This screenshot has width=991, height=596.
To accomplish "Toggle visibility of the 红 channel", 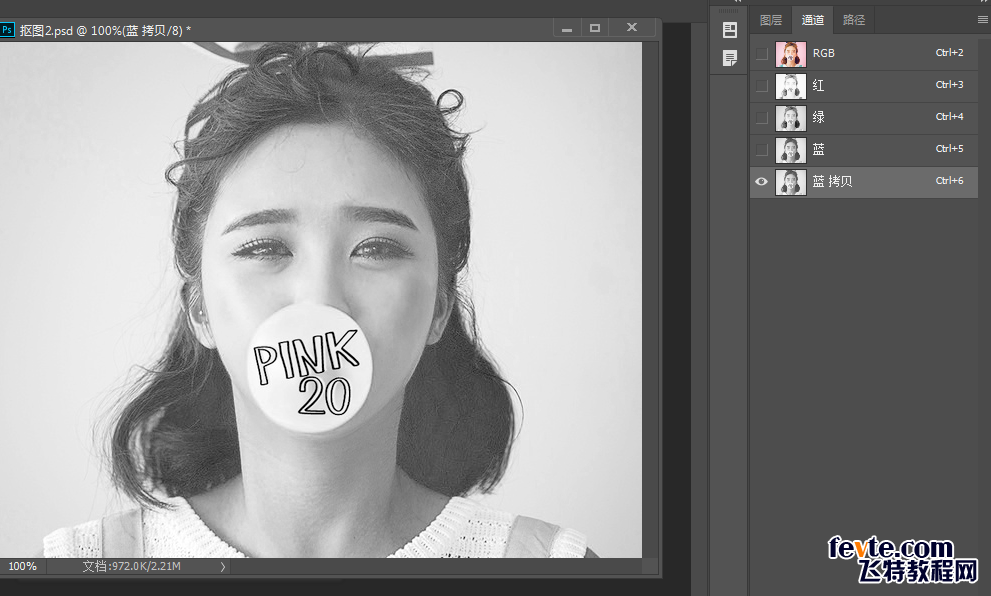I will pyautogui.click(x=762, y=86).
